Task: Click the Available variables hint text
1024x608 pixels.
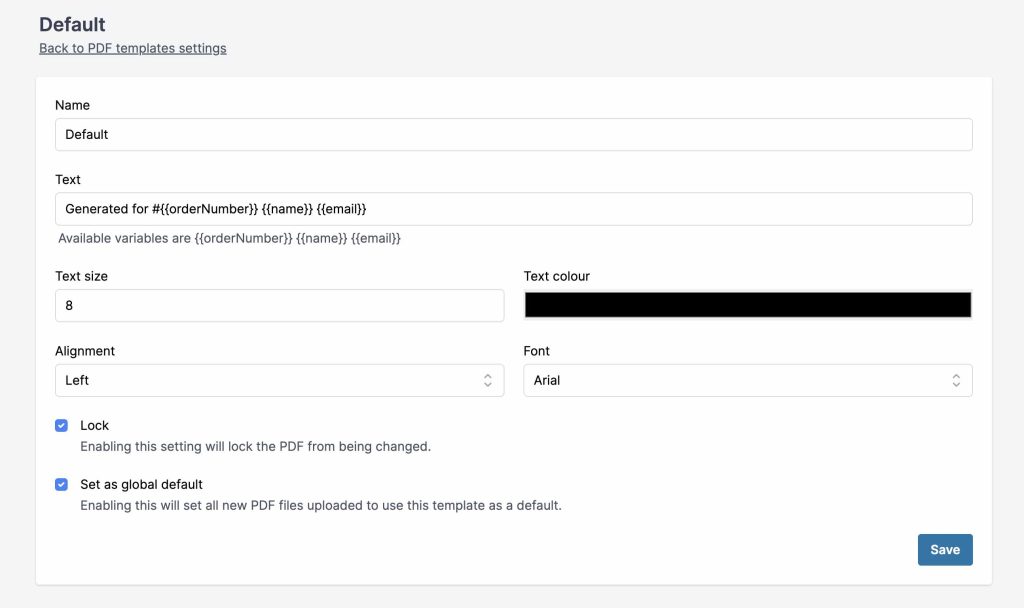Action: (x=229, y=239)
